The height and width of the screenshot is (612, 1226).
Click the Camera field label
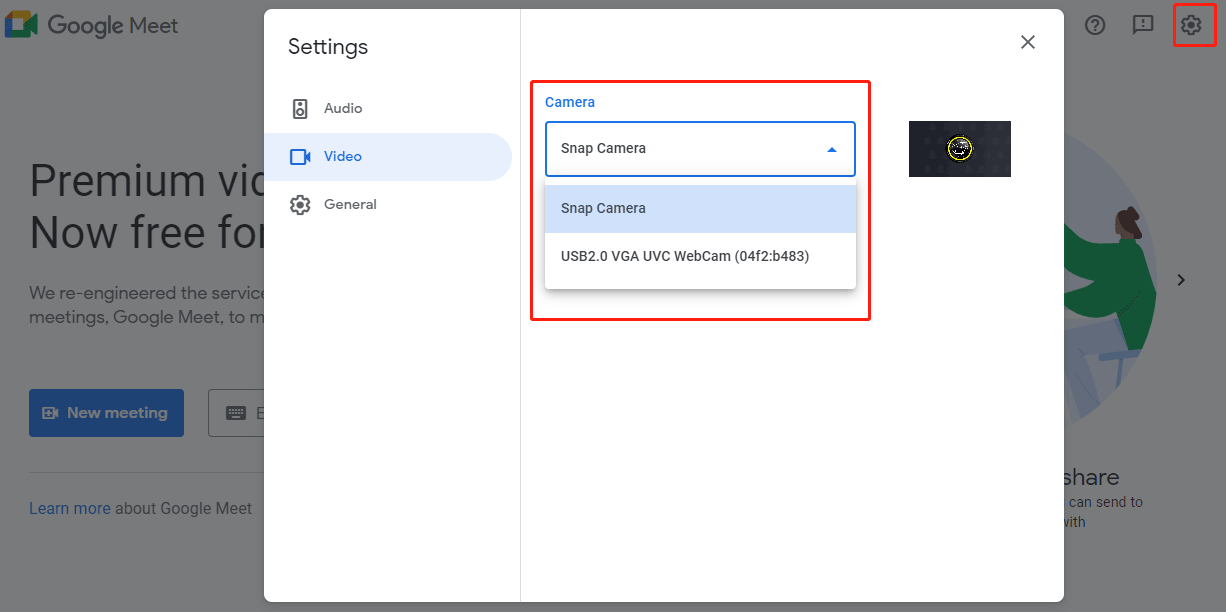pos(570,102)
